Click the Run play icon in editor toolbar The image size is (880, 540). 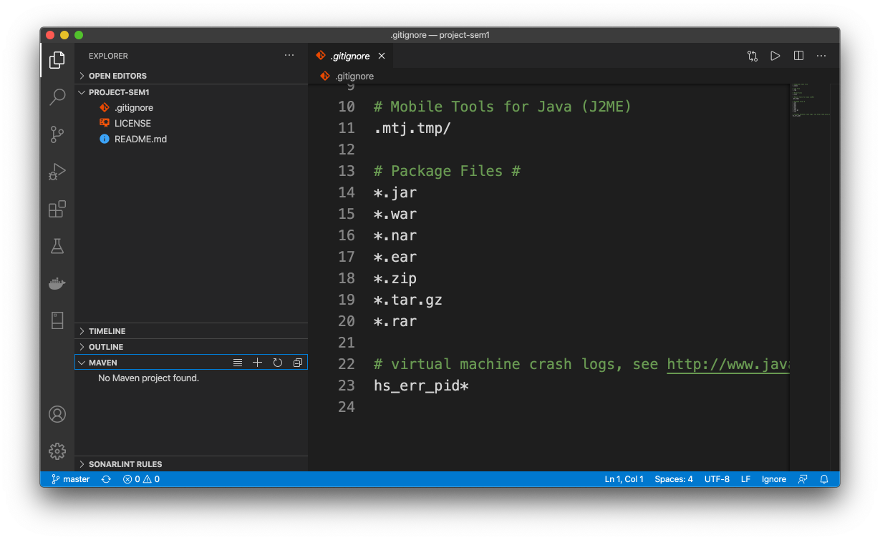click(775, 56)
